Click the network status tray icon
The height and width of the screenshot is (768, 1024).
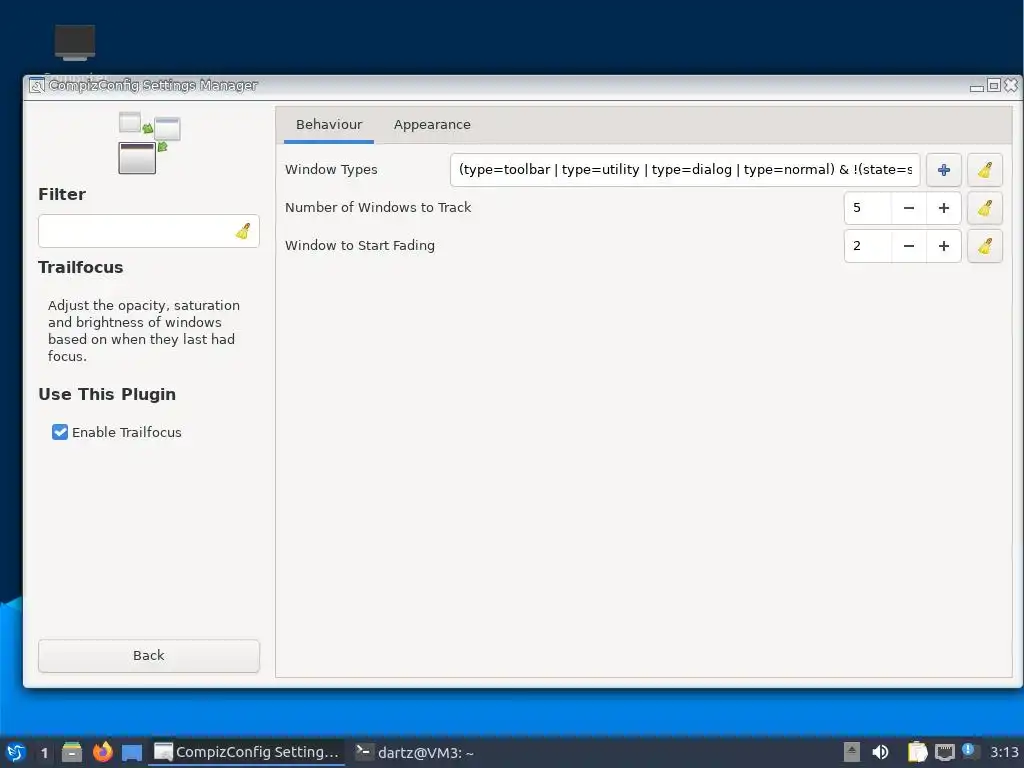click(x=944, y=753)
